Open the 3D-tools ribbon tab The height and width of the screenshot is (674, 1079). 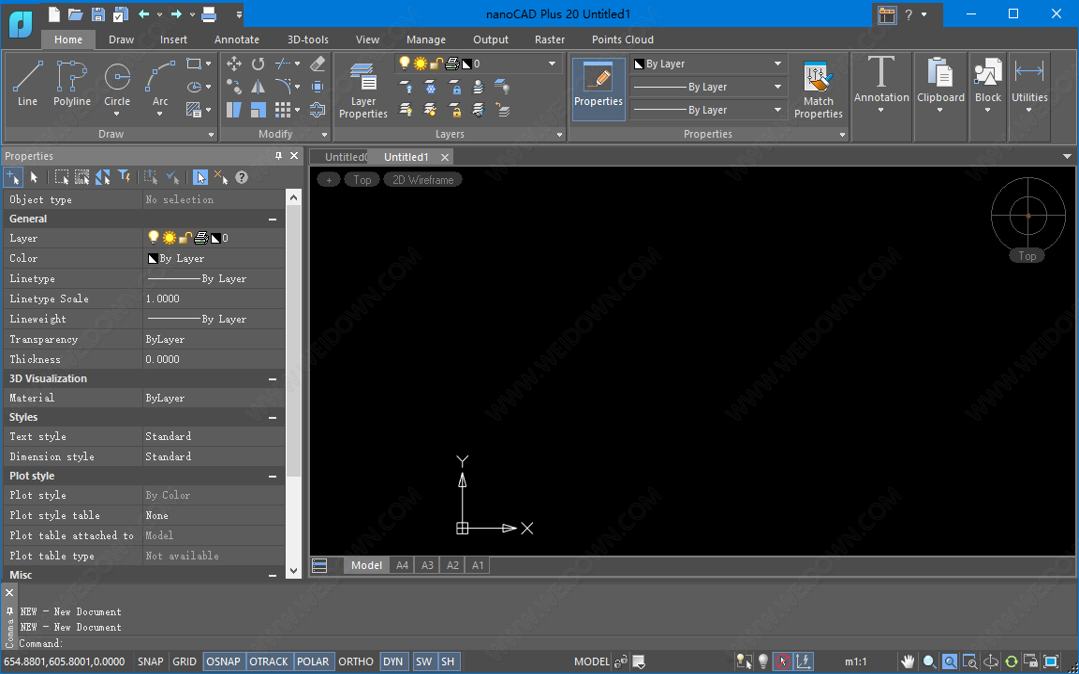point(308,39)
